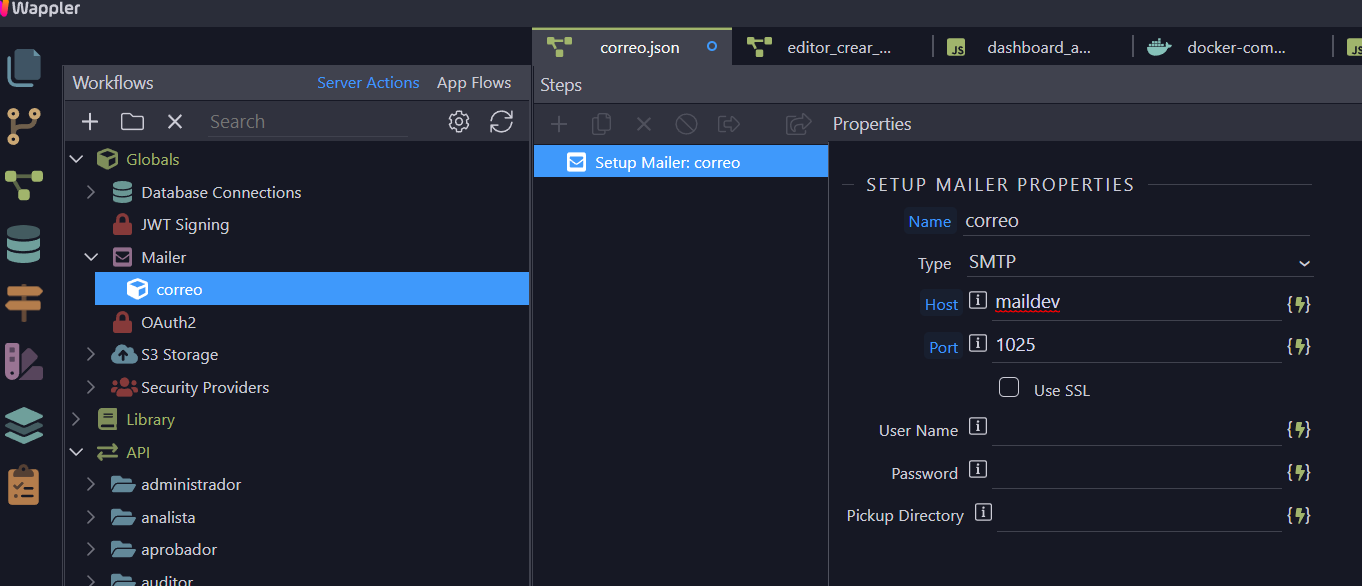Add a new workflow with plus icon
1362x586 pixels.
pos(90,122)
